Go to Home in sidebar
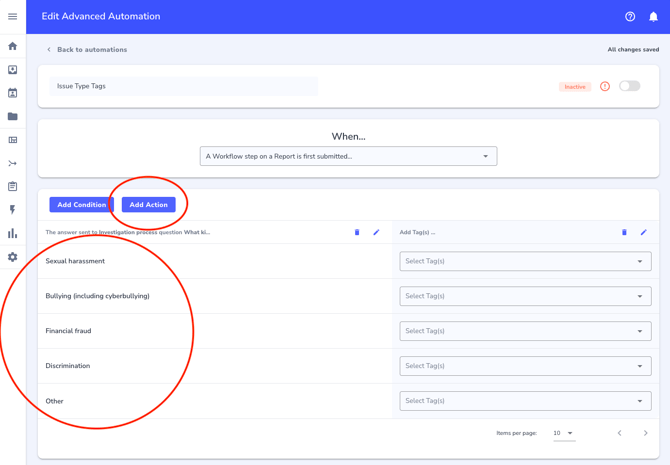The height and width of the screenshot is (465, 670). pyautogui.click(x=13, y=46)
